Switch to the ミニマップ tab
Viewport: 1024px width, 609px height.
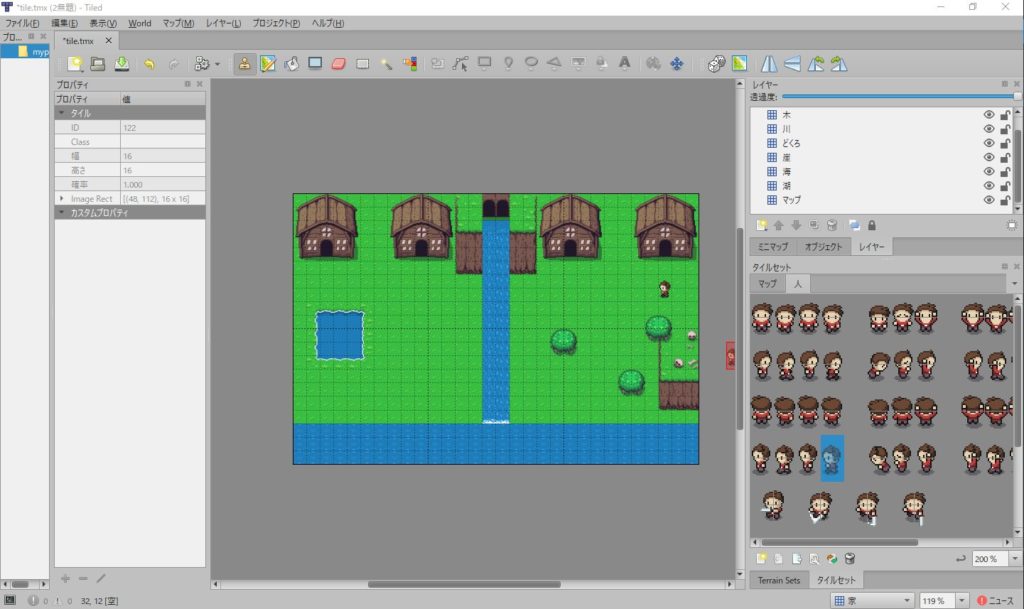773,247
